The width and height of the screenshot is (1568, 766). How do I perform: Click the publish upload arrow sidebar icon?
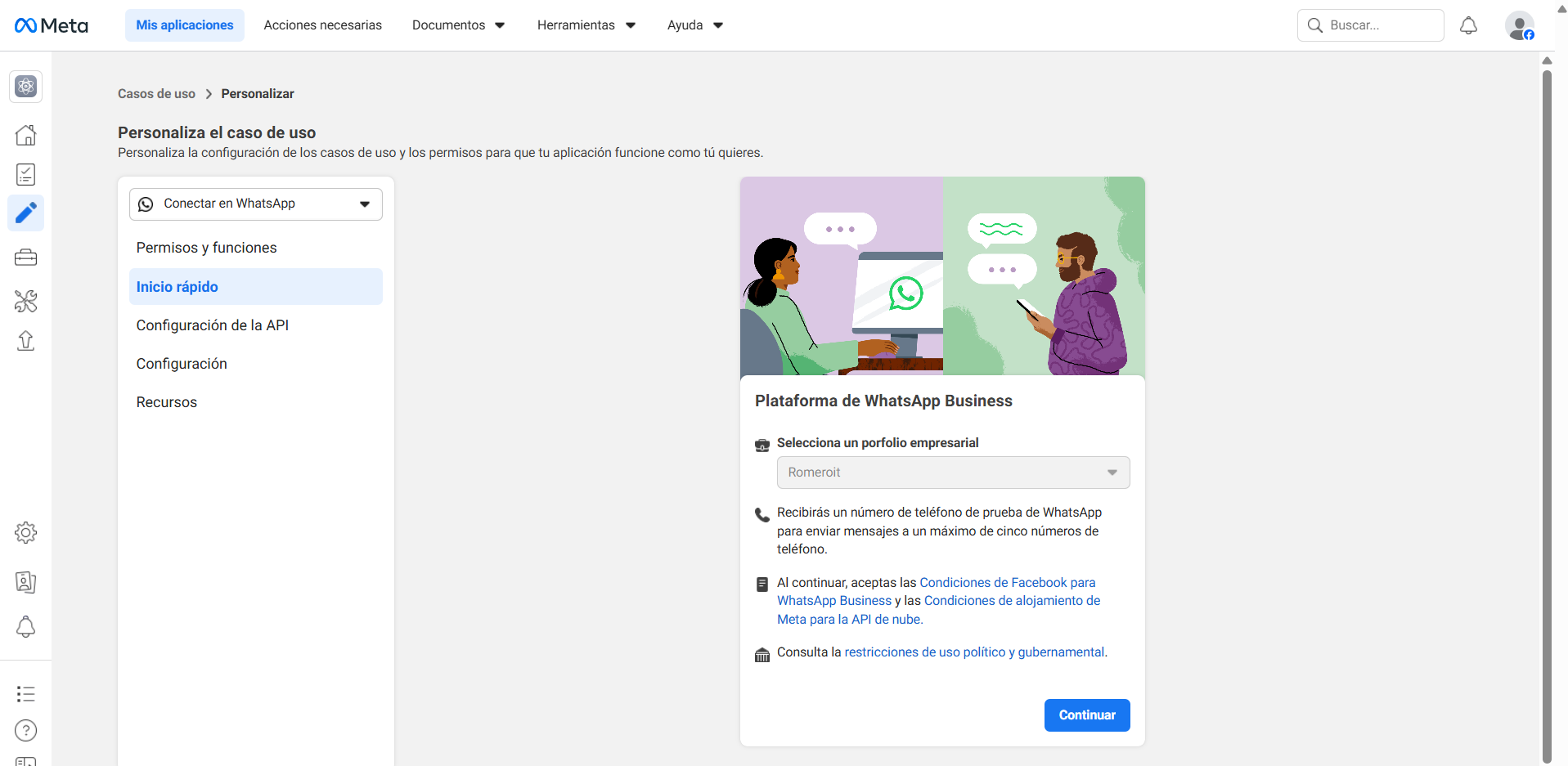(x=26, y=341)
